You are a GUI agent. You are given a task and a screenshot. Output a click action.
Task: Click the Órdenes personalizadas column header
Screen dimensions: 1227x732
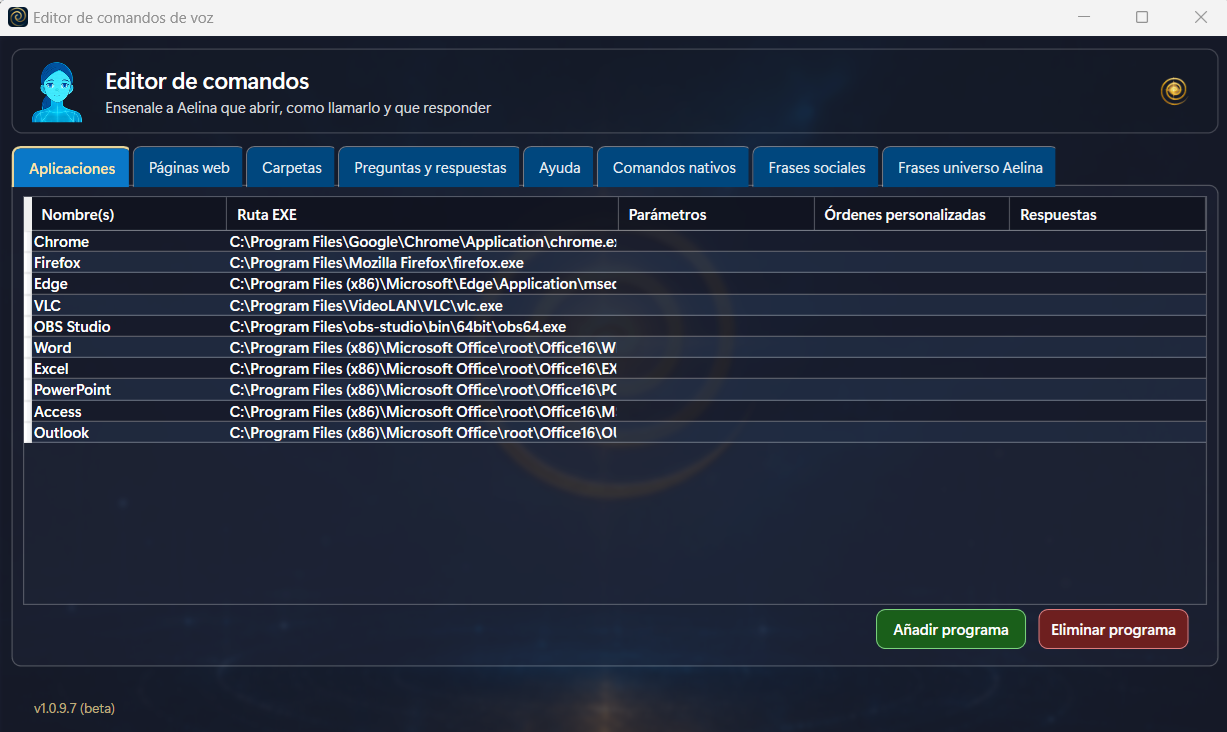(x=912, y=215)
